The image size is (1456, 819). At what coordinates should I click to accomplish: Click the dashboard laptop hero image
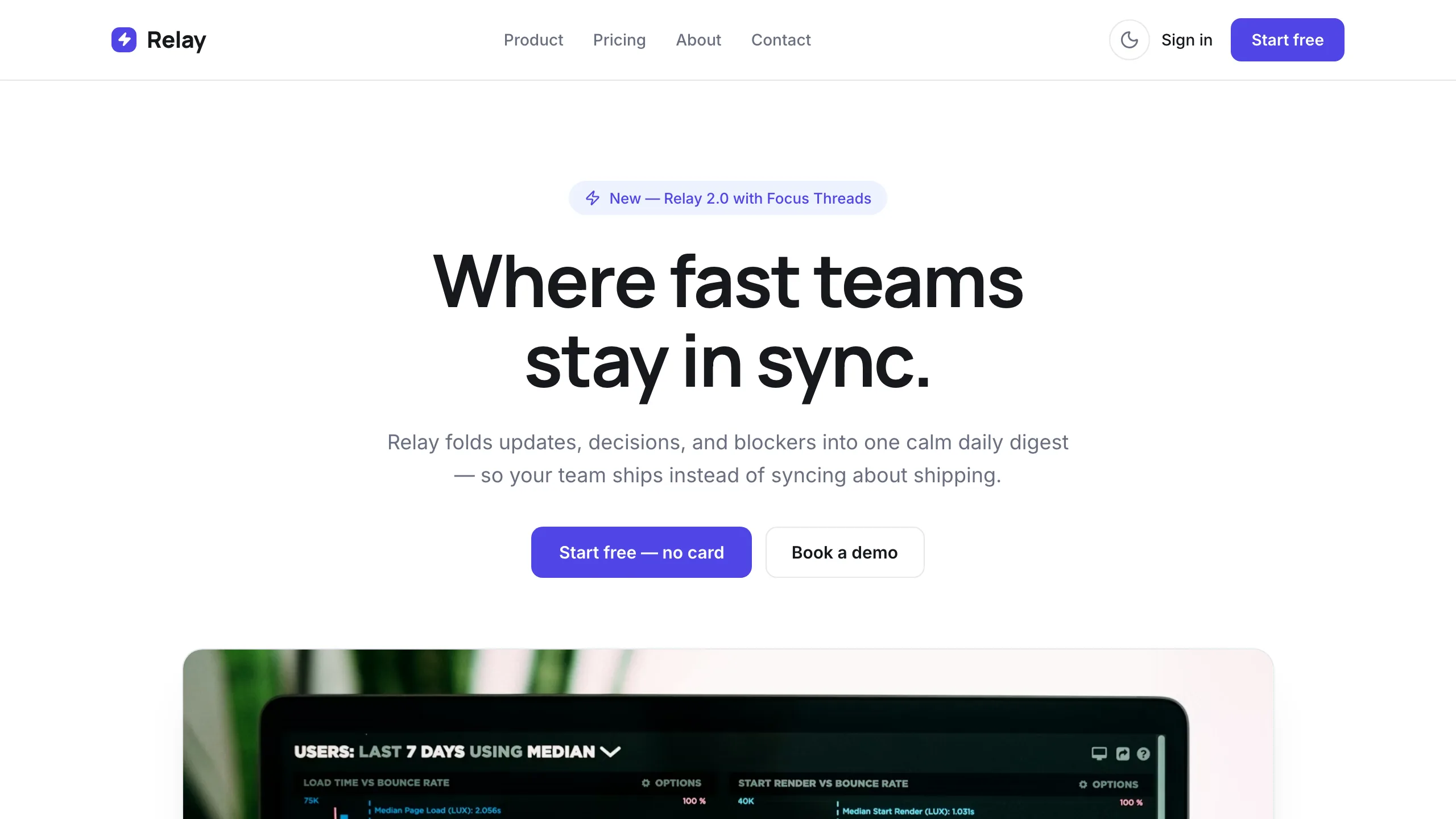click(728, 734)
